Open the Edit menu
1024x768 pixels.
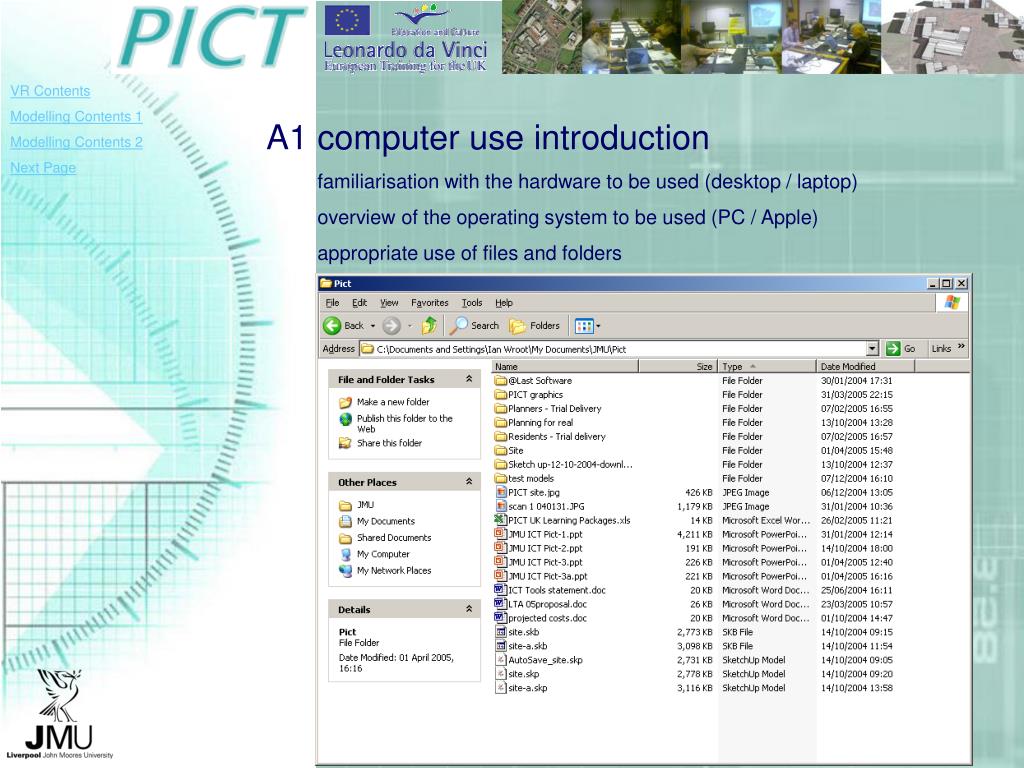[x=360, y=303]
